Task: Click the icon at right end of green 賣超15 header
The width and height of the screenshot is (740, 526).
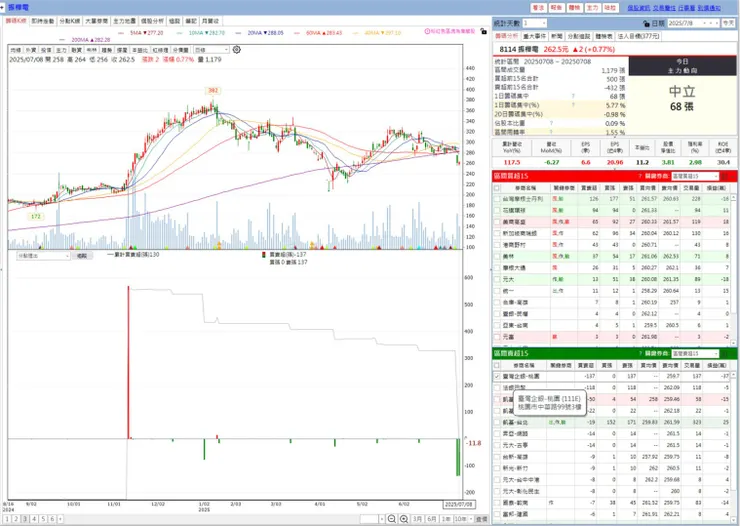Action: tap(725, 353)
